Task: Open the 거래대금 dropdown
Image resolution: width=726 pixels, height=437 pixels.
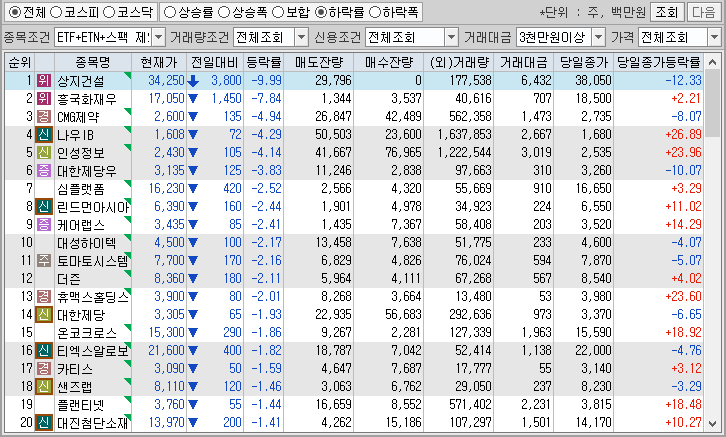Action: [599, 37]
